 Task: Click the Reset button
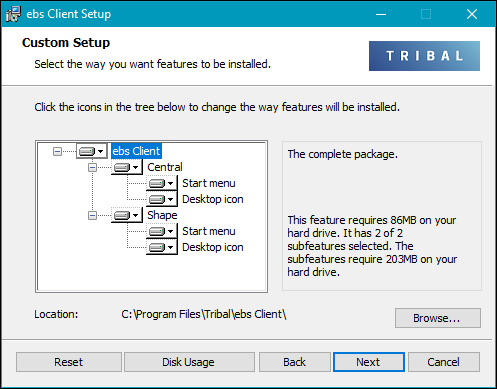click(69, 362)
